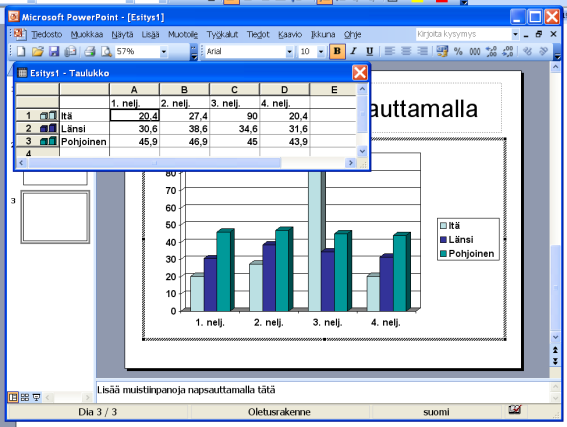Toggle Bold formatting button

pyautogui.click(x=337, y=51)
